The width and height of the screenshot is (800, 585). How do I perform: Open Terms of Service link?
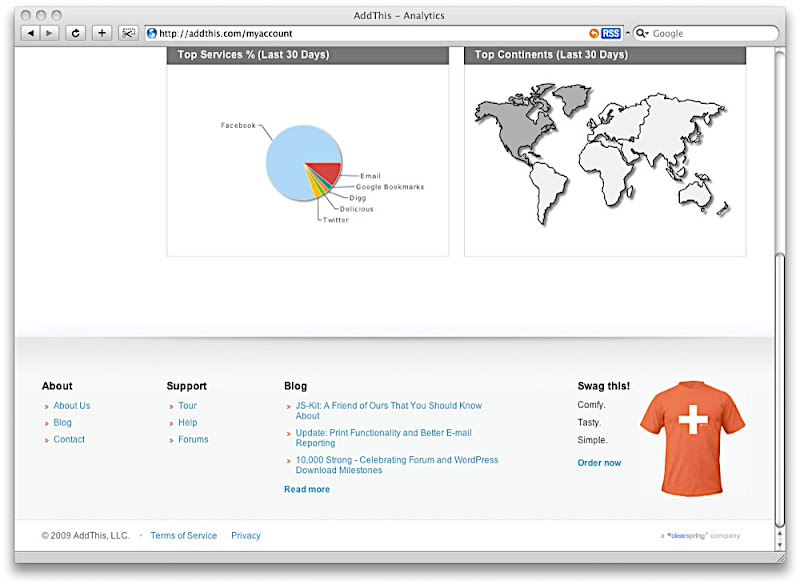click(183, 536)
